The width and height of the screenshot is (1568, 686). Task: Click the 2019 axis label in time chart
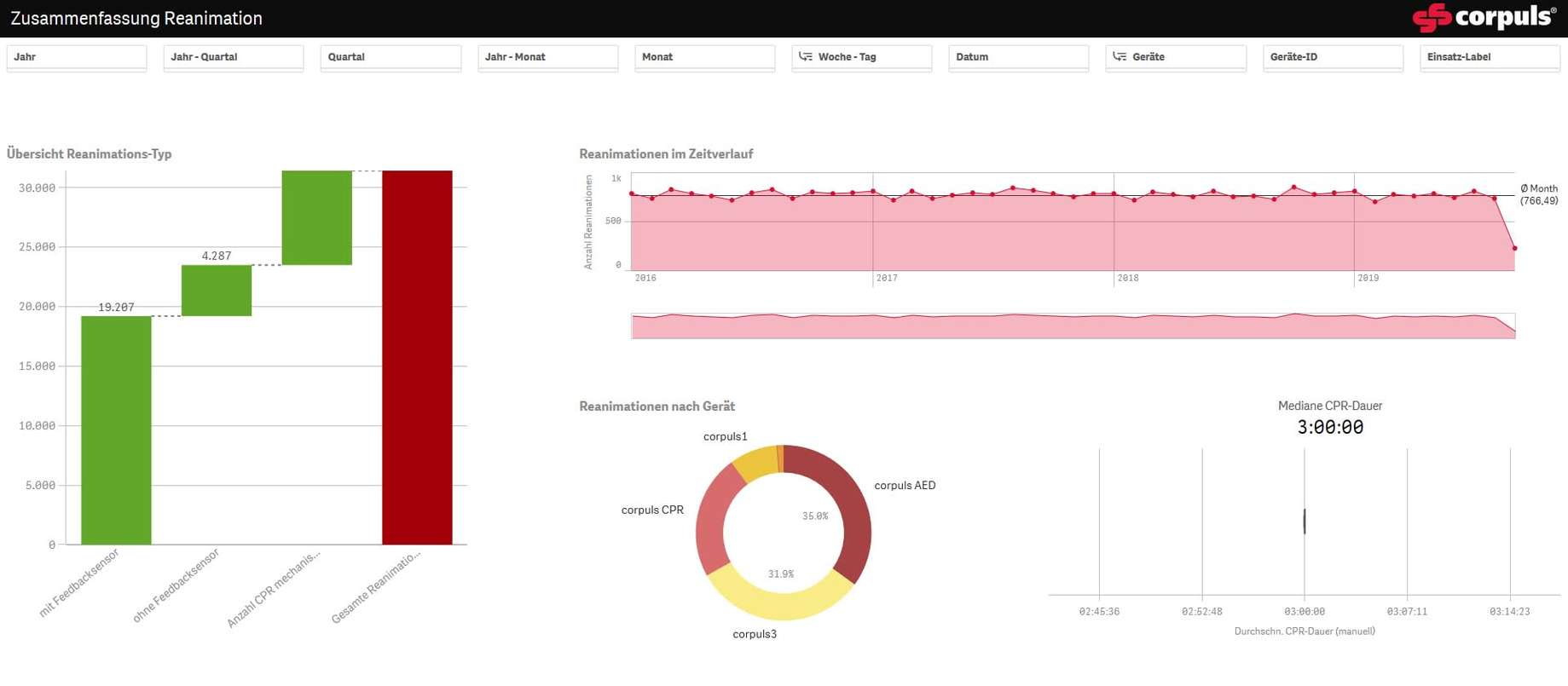coord(1368,279)
